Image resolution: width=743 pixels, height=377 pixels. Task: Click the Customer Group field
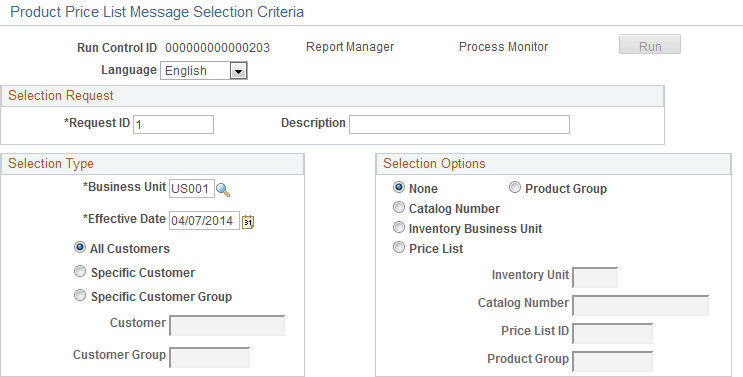[209, 358]
